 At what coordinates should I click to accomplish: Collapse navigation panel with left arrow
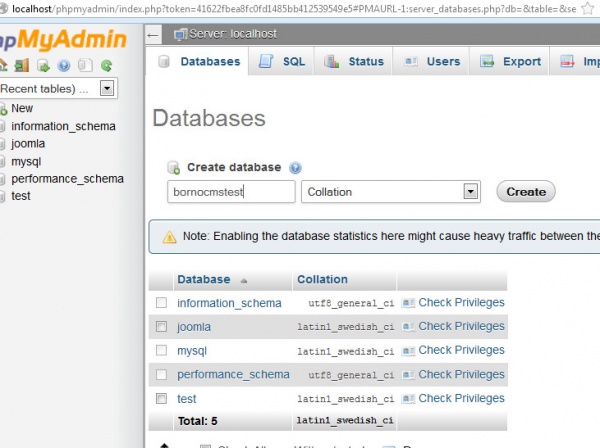[153, 36]
